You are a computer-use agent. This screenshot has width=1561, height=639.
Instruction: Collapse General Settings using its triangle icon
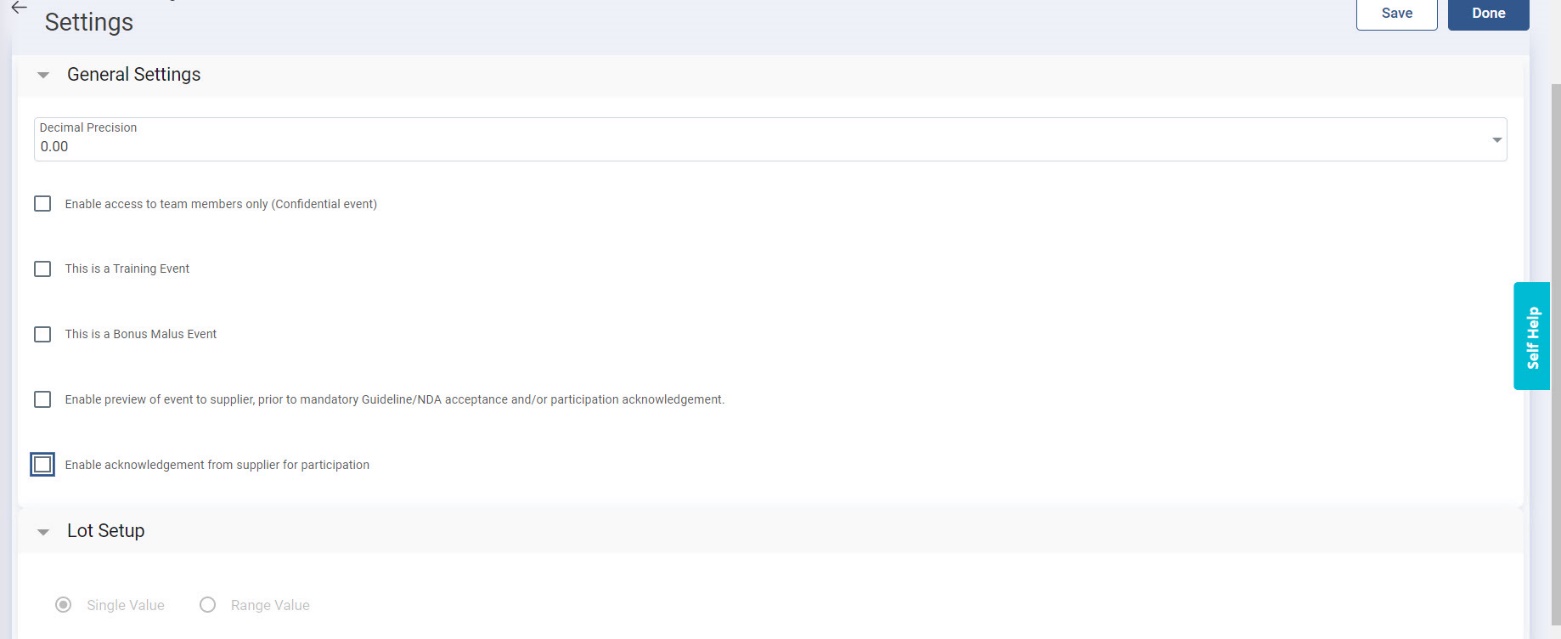(43, 76)
